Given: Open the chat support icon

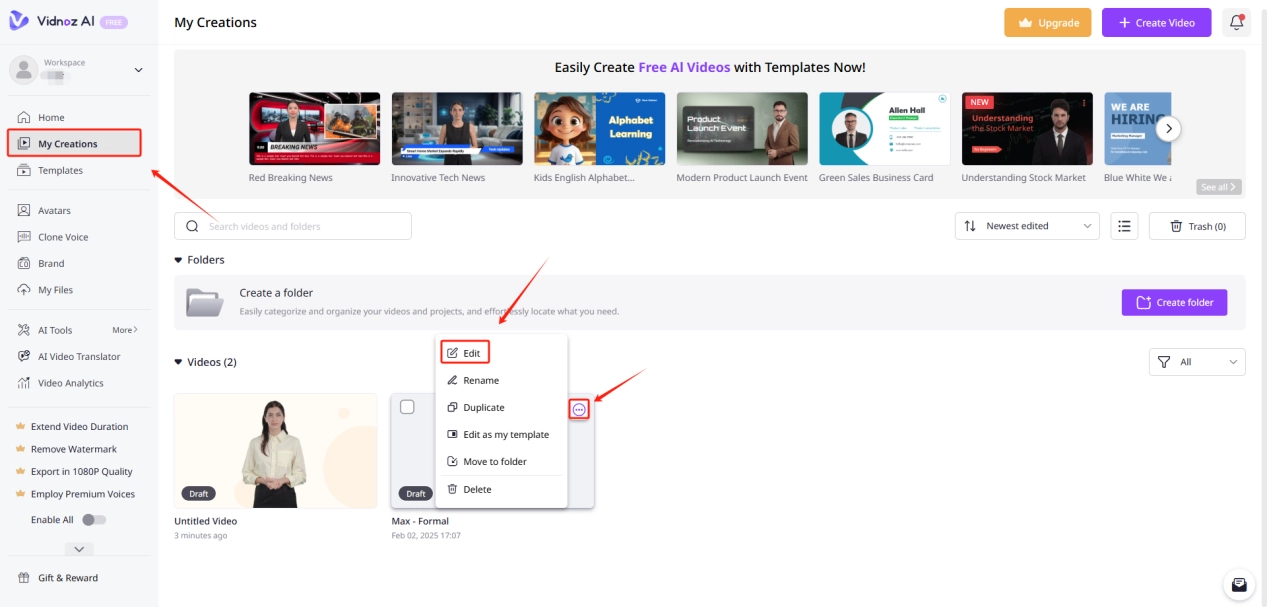Looking at the screenshot, I should point(1239,584).
